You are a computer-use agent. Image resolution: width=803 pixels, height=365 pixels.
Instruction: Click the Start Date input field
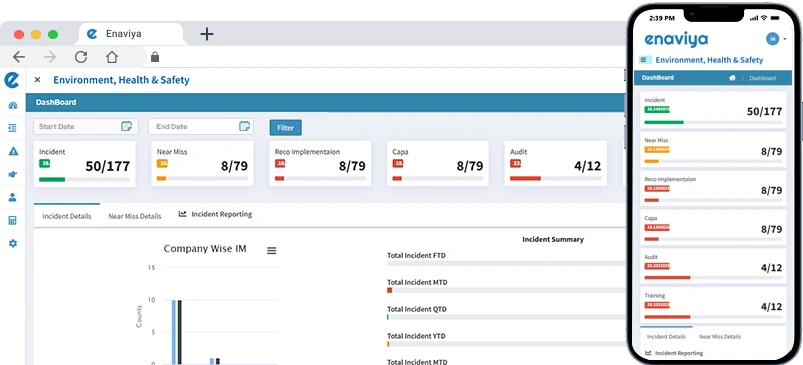86,126
